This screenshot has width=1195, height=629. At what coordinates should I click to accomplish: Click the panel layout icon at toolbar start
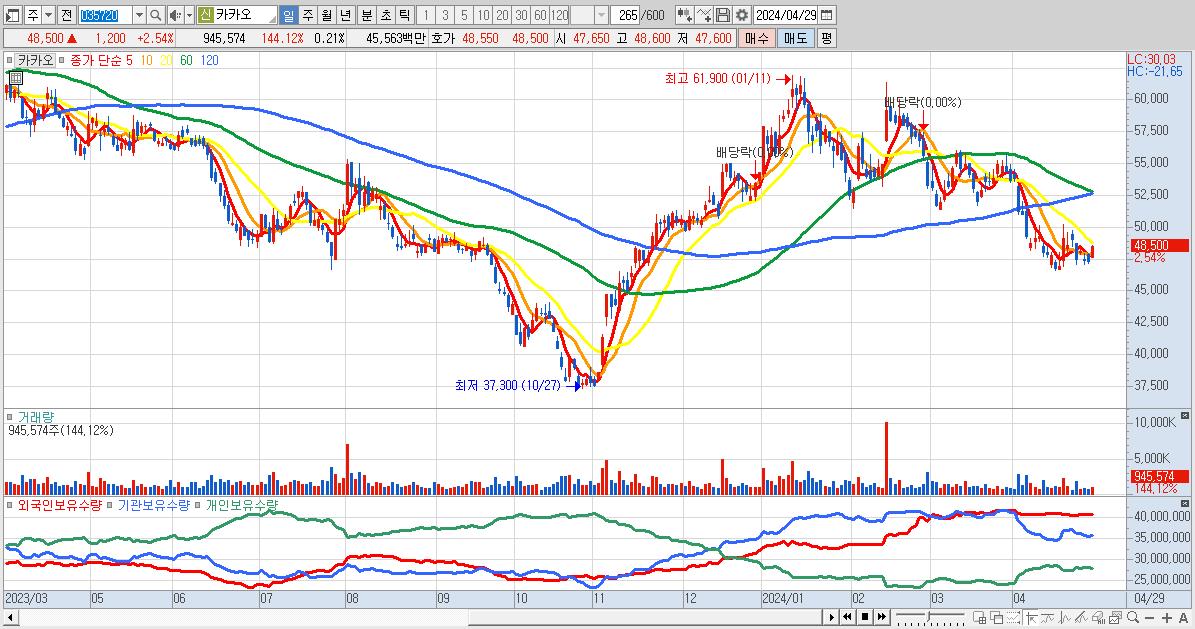[x=12, y=15]
